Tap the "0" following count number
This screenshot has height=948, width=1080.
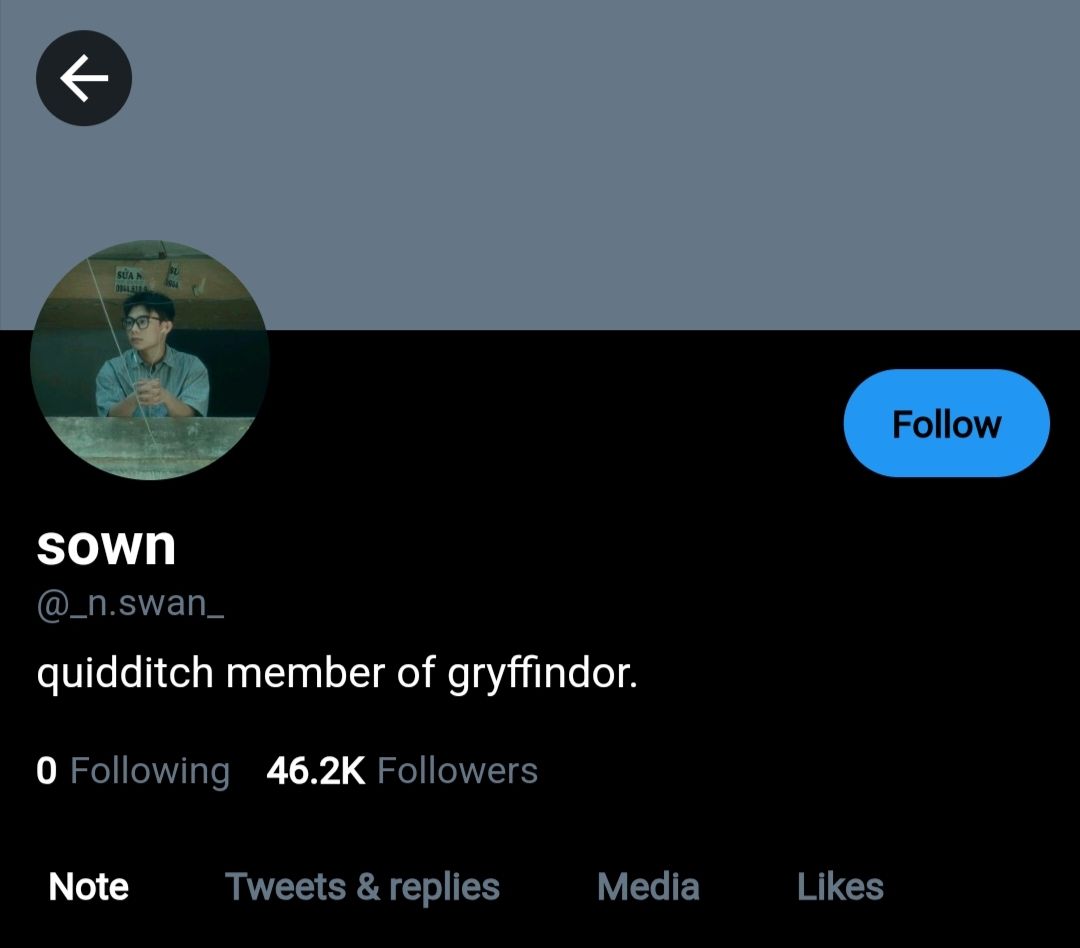46,771
